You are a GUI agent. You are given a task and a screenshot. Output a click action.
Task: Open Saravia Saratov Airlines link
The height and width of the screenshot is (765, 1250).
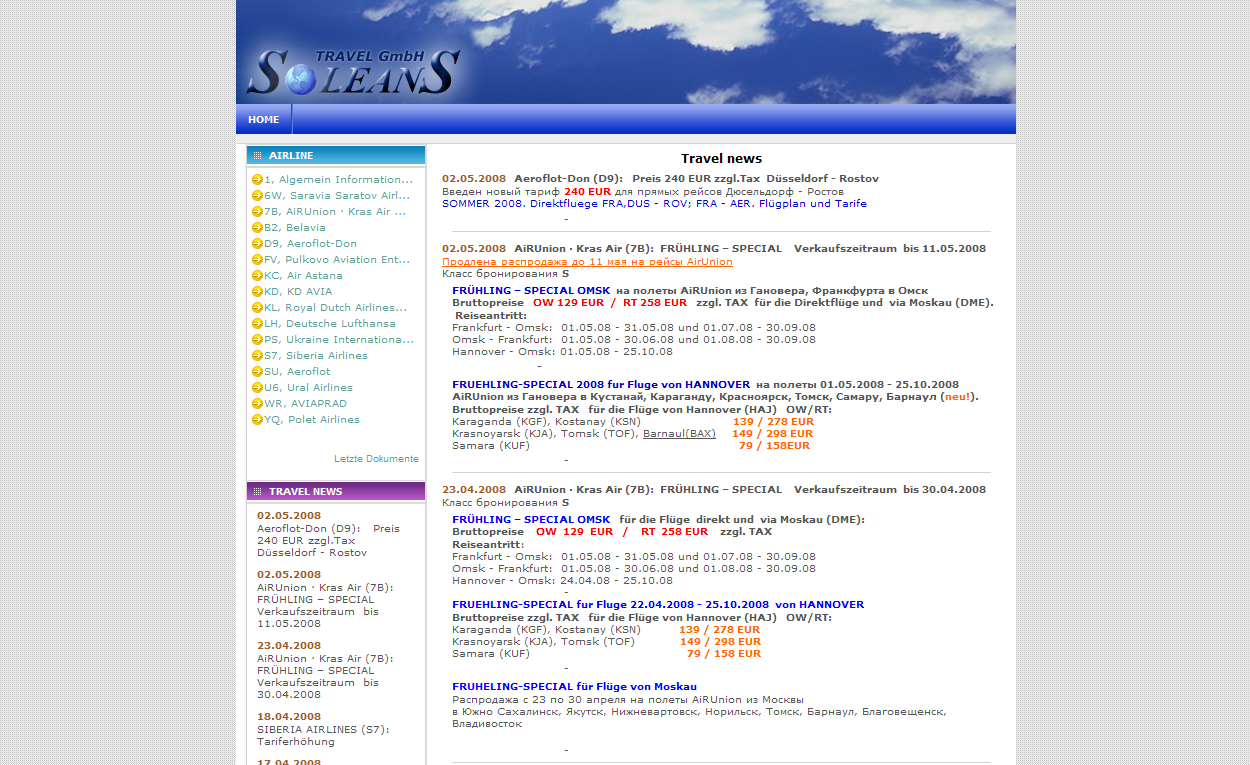tap(337, 196)
